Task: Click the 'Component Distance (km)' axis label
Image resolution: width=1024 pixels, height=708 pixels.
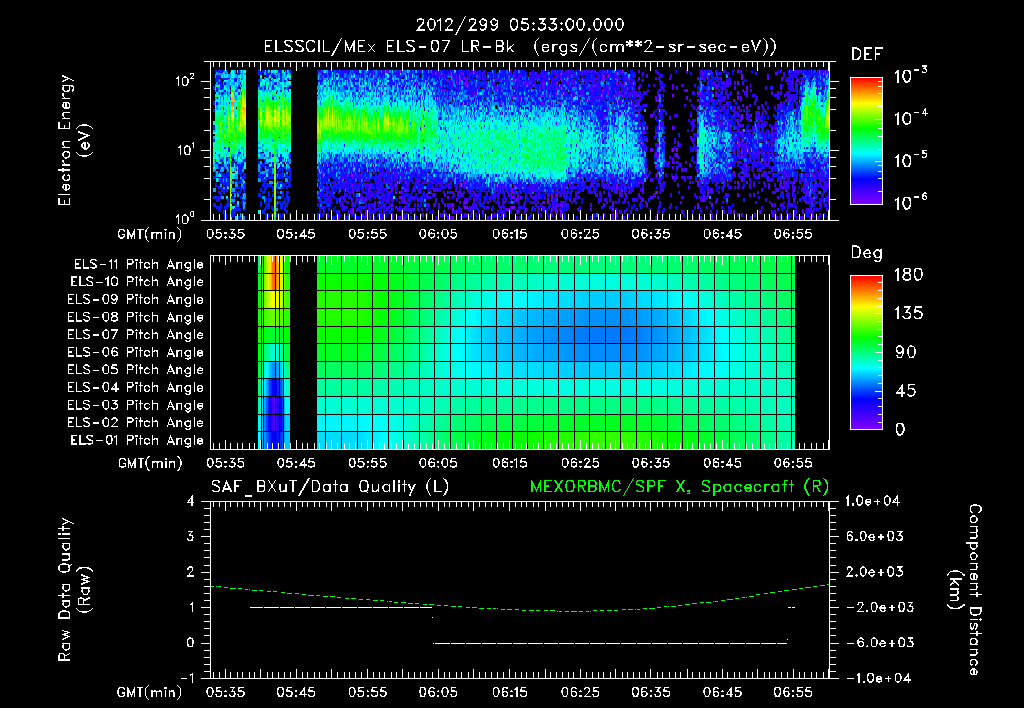Action: [965, 590]
